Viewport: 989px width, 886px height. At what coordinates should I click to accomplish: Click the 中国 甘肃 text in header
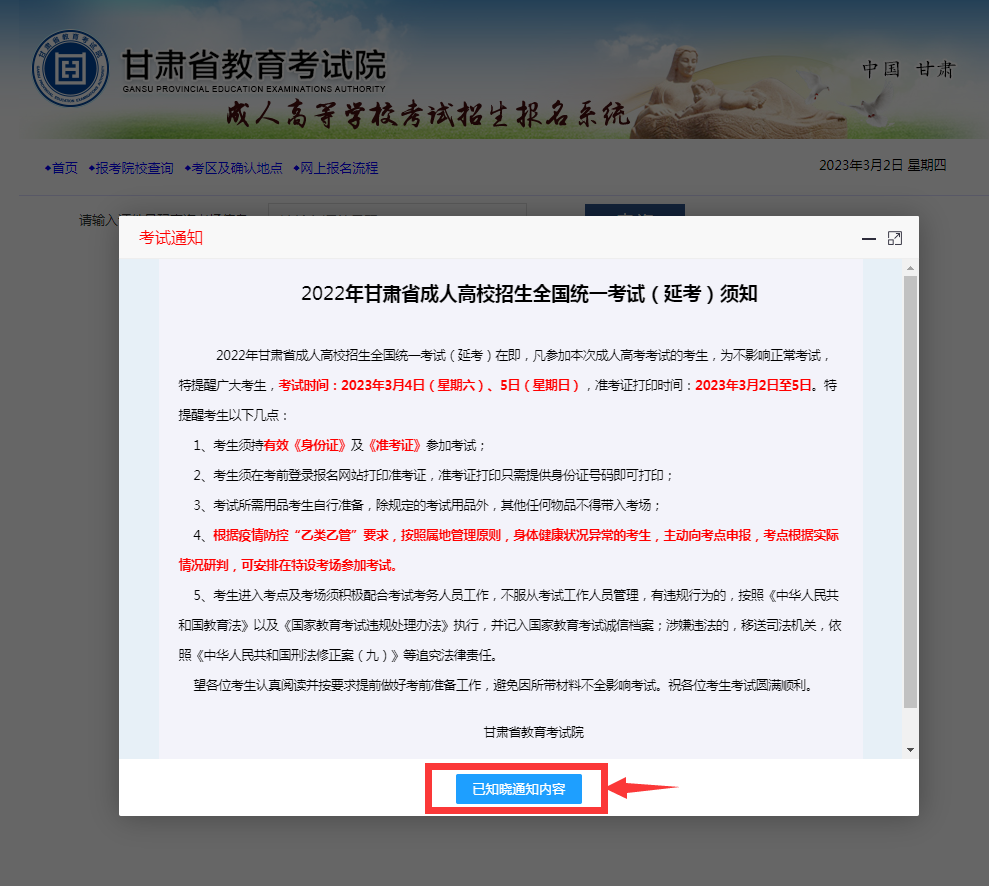click(908, 69)
